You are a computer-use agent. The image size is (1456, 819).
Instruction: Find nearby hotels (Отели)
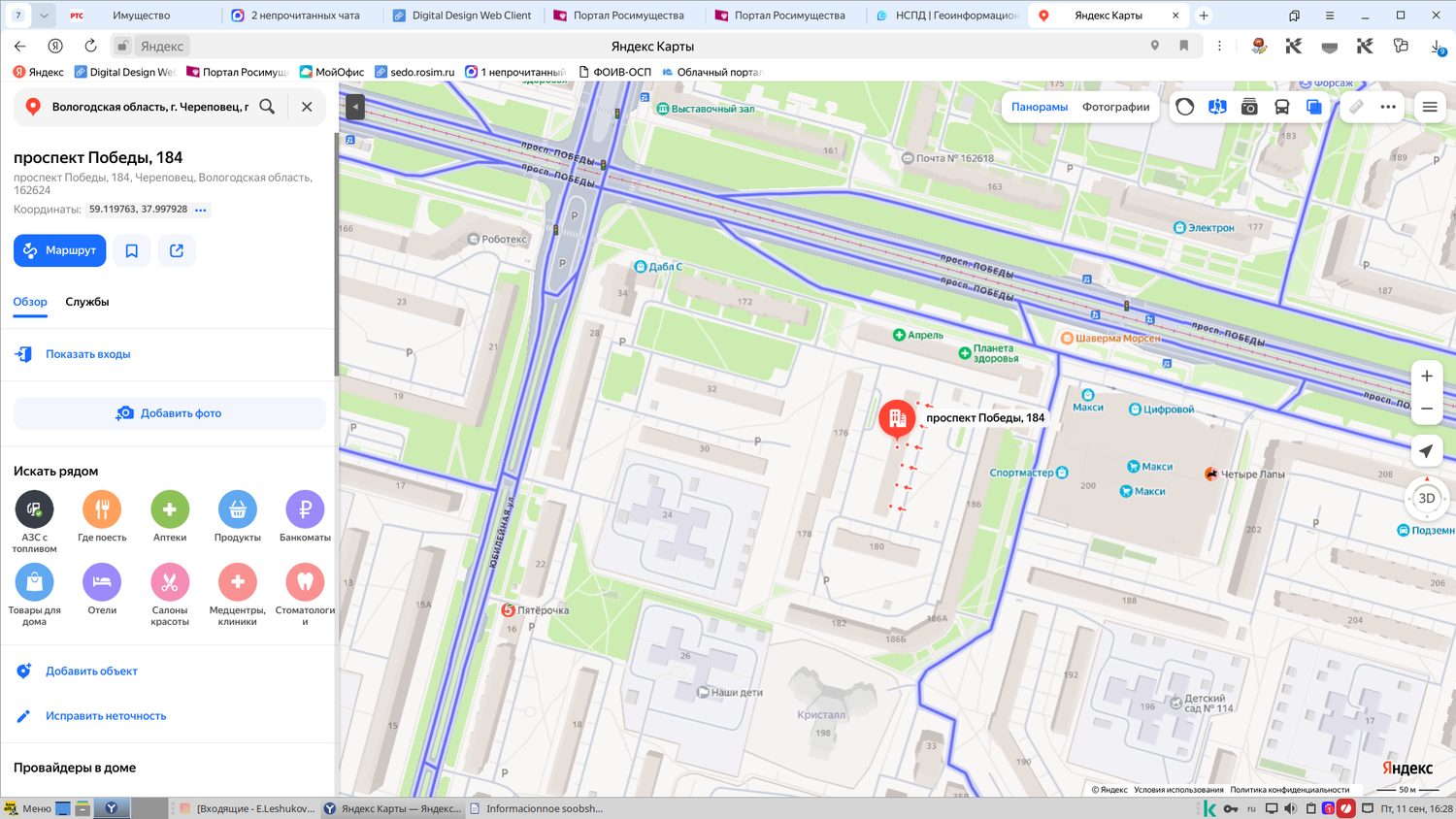pos(102,589)
